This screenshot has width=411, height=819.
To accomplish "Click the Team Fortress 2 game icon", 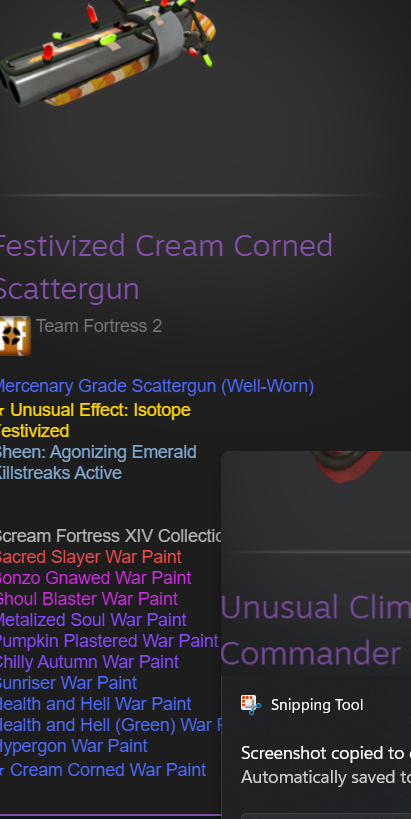I will [15, 336].
